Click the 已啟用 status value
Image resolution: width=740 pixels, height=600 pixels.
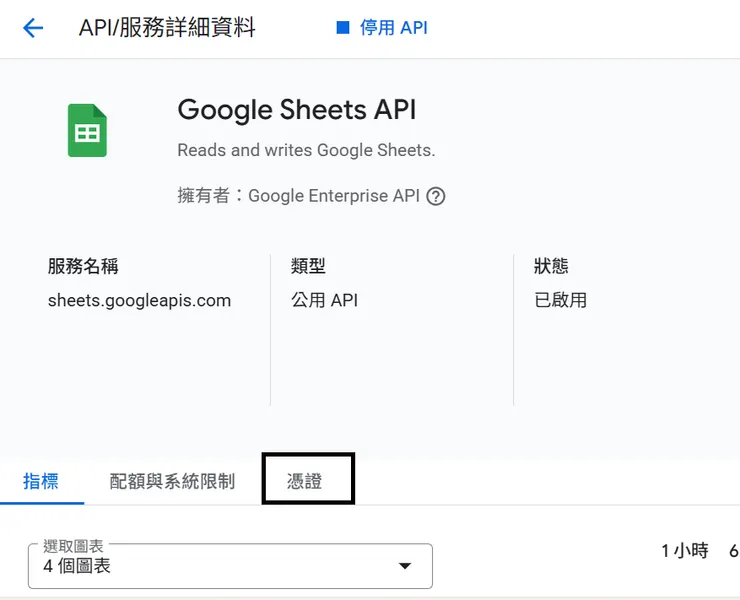pyautogui.click(x=560, y=300)
